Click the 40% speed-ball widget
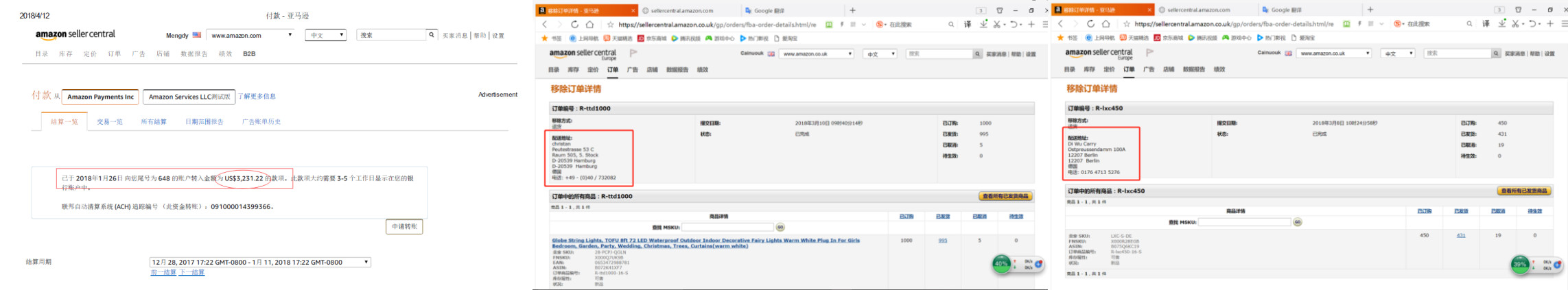This screenshot has height=290, width=1568. coord(1002,264)
